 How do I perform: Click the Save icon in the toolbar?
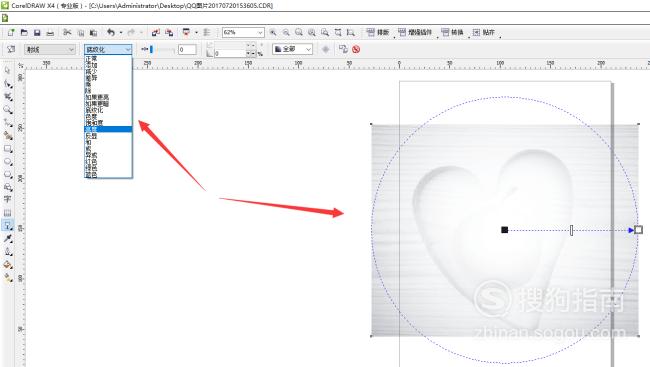click(x=37, y=32)
